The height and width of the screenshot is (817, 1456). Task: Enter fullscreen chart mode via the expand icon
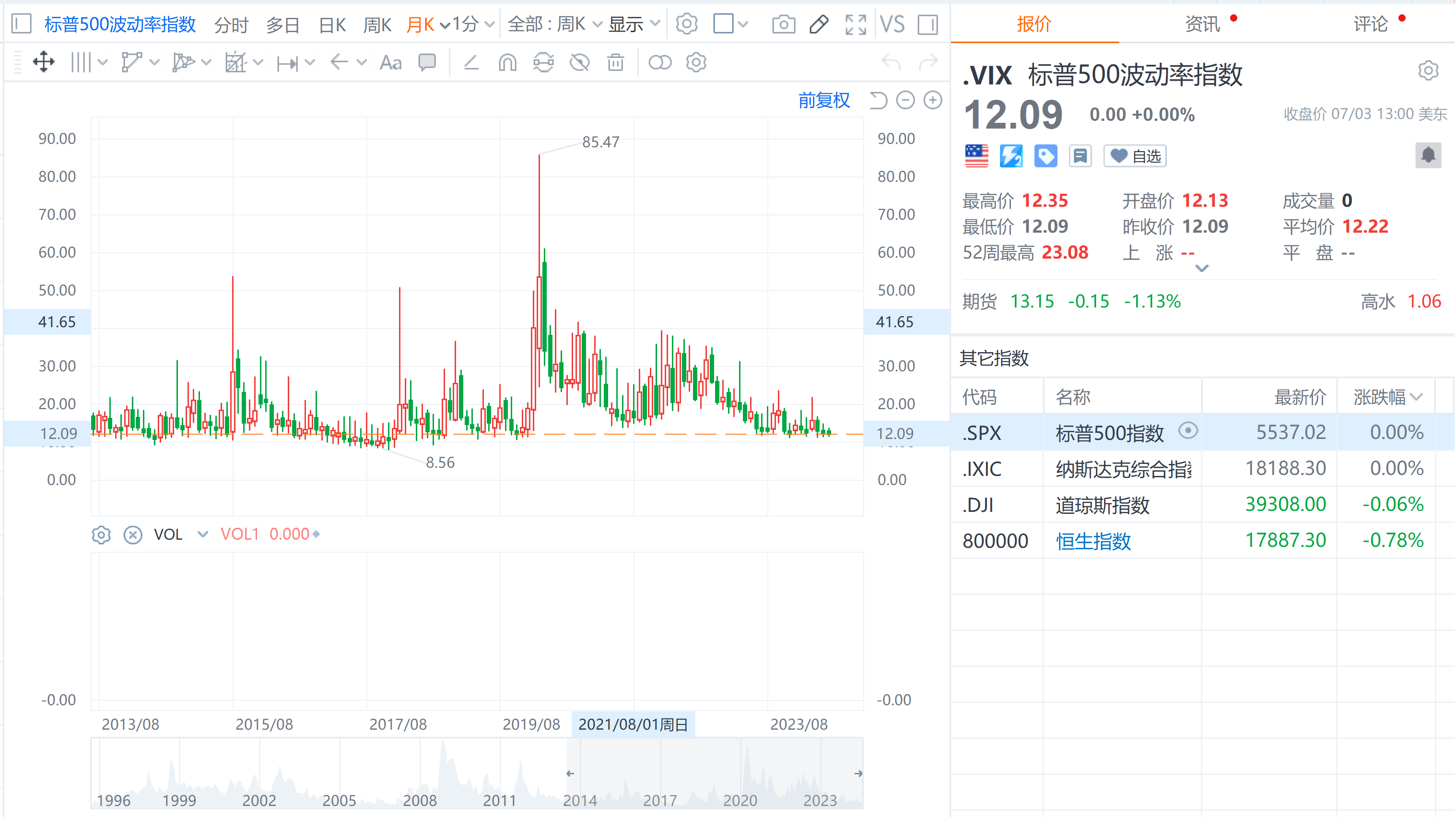855,24
